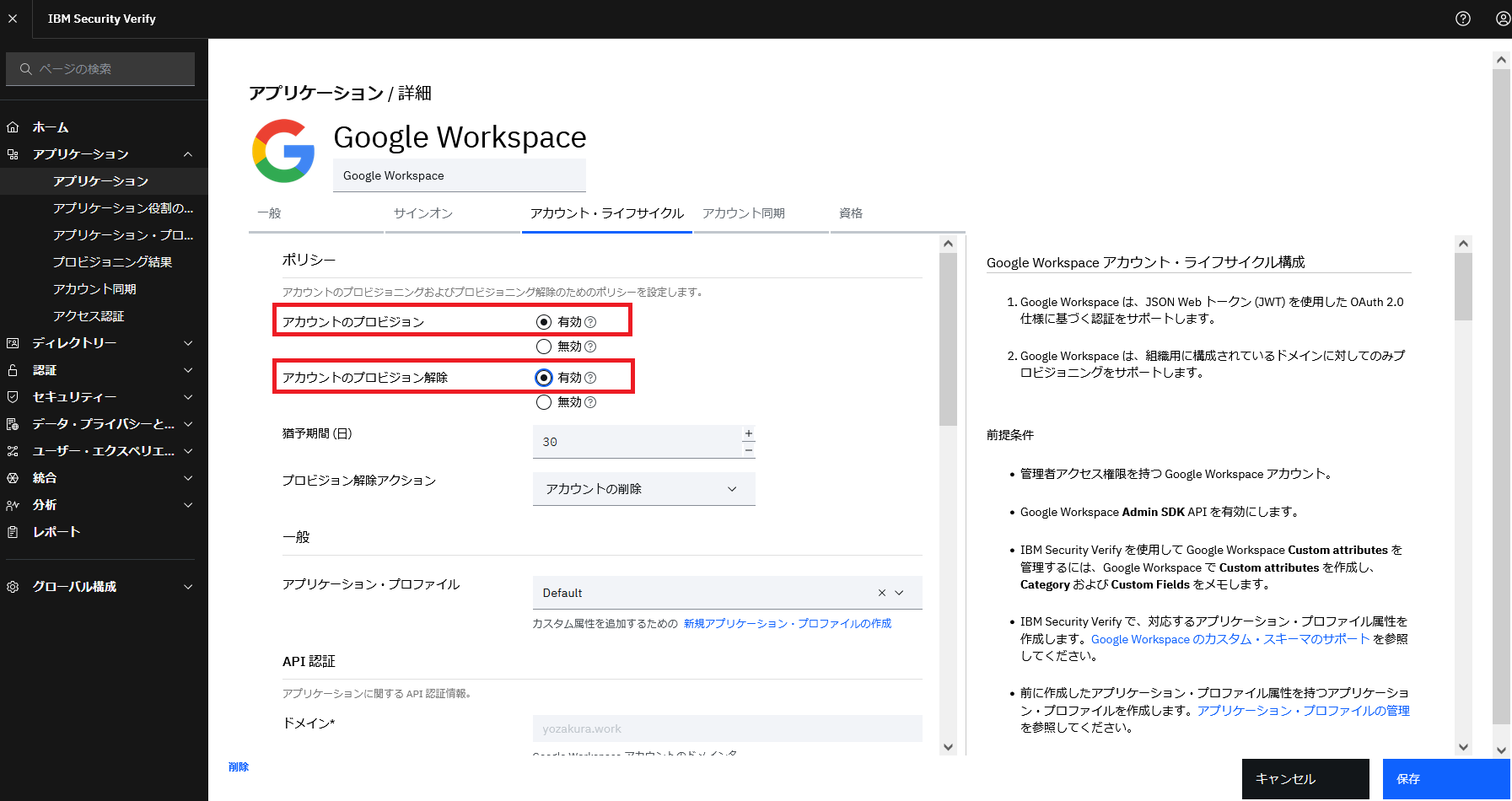
Task: Click the レポート clipboard icon
Action: 13,532
